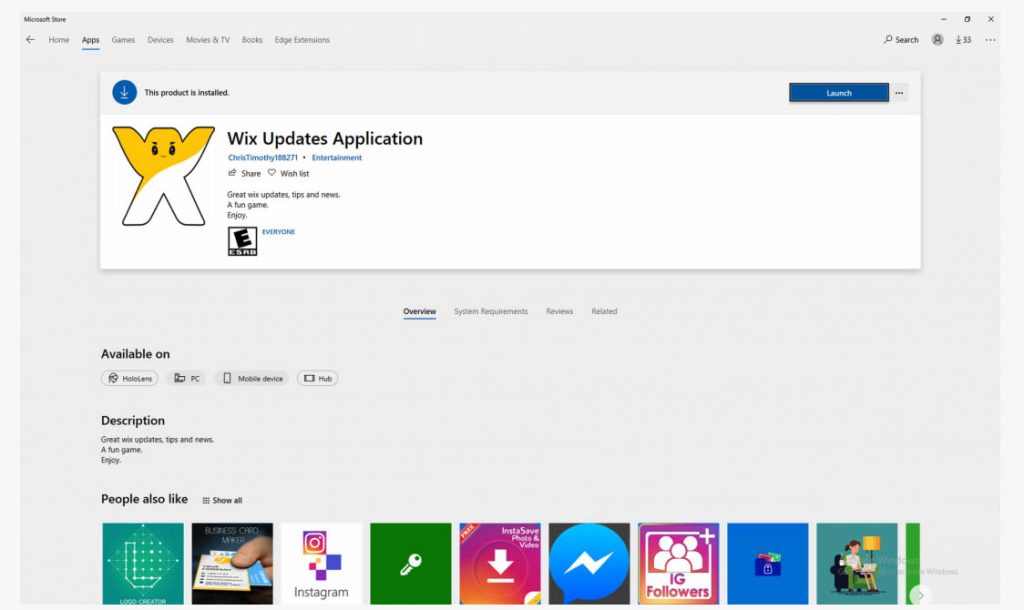The width and height of the screenshot is (1024, 610).
Task: Open the Store search
Action: point(901,40)
